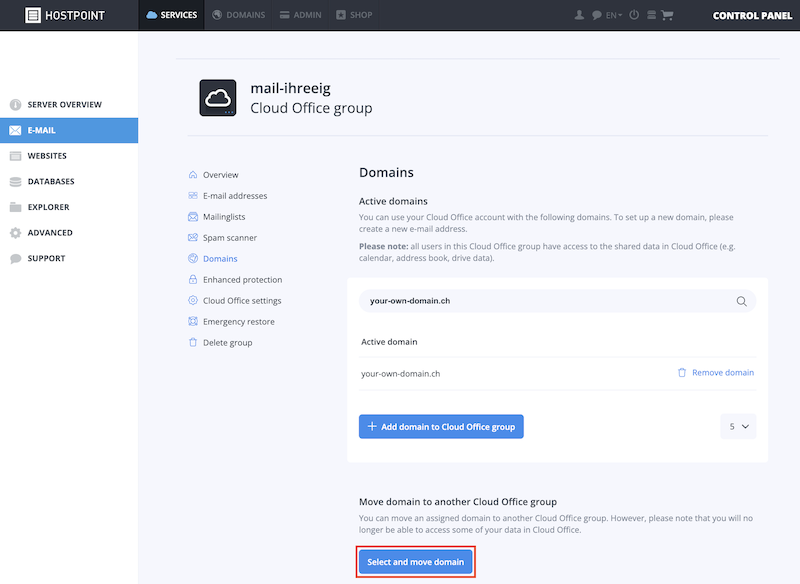Click the Hostpoint logo
The height and width of the screenshot is (584, 800).
coord(65,15)
